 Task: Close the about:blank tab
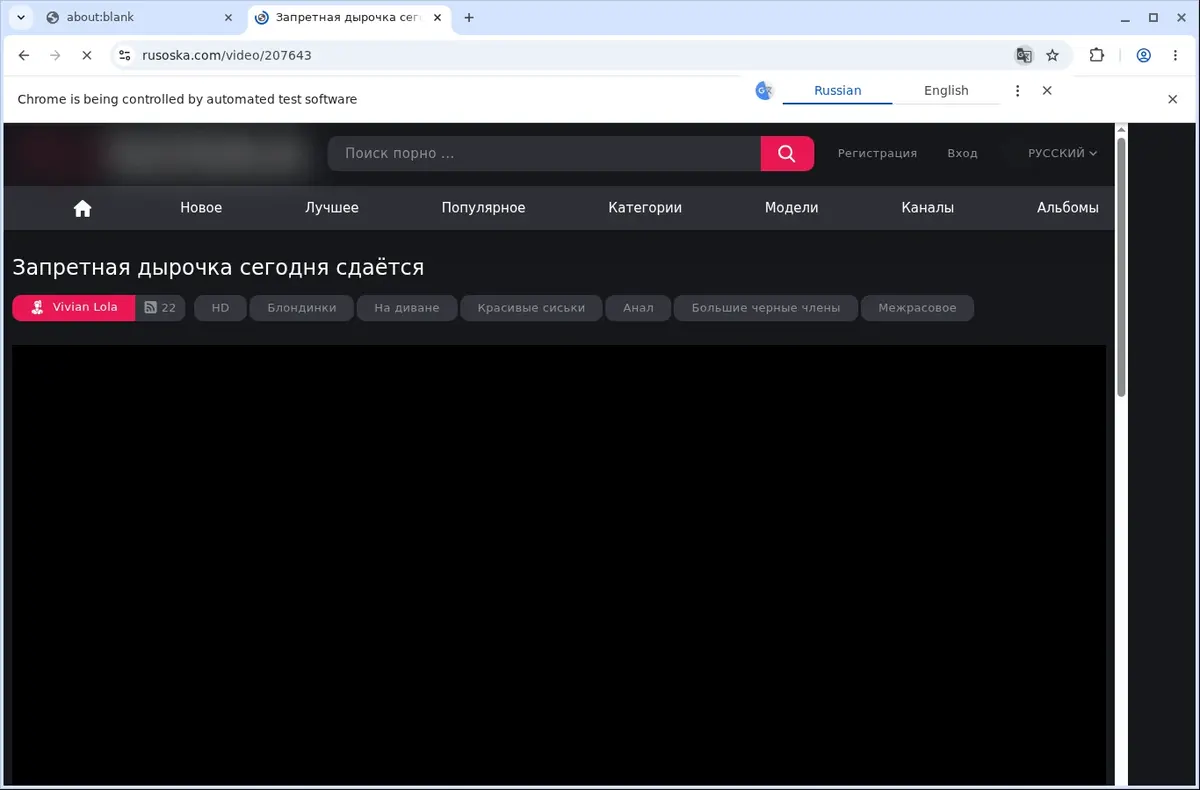[228, 17]
